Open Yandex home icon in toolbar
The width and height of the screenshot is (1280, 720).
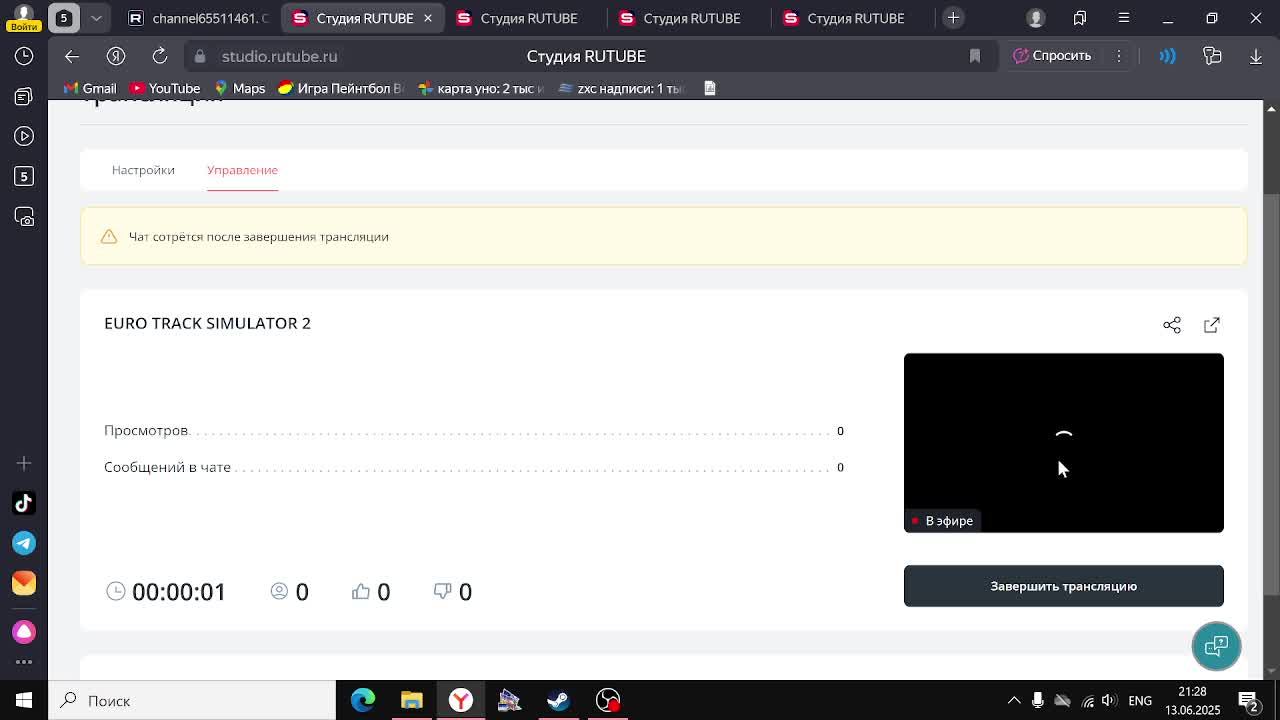tap(116, 56)
